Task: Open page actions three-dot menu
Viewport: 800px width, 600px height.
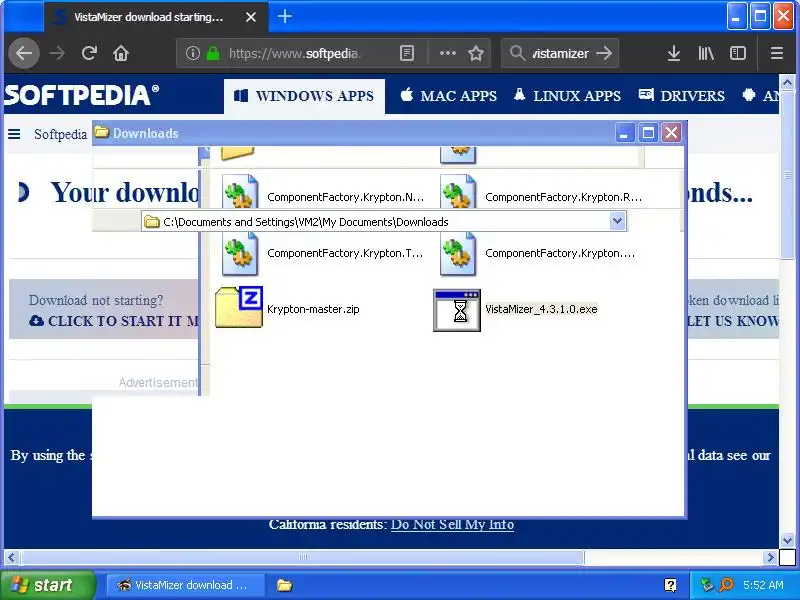Action: (x=447, y=53)
